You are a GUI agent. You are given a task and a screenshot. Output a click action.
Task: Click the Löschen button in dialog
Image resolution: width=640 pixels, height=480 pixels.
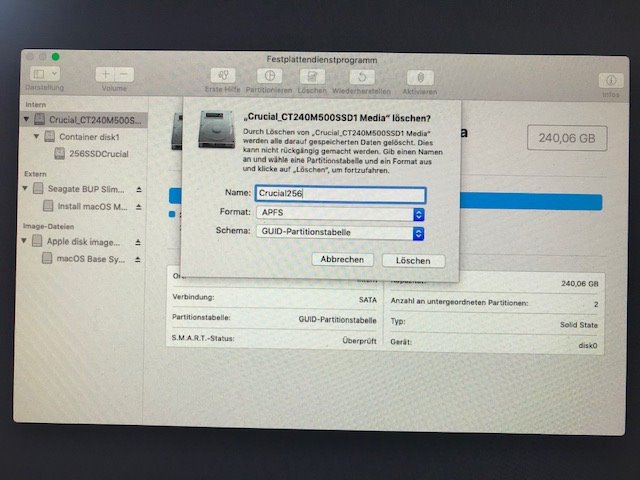coord(413,261)
